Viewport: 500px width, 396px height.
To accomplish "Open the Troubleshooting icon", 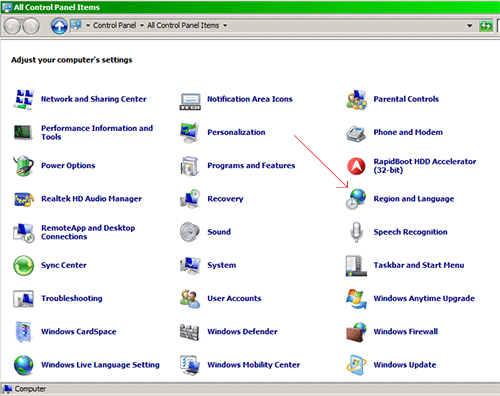I will pos(23,299).
